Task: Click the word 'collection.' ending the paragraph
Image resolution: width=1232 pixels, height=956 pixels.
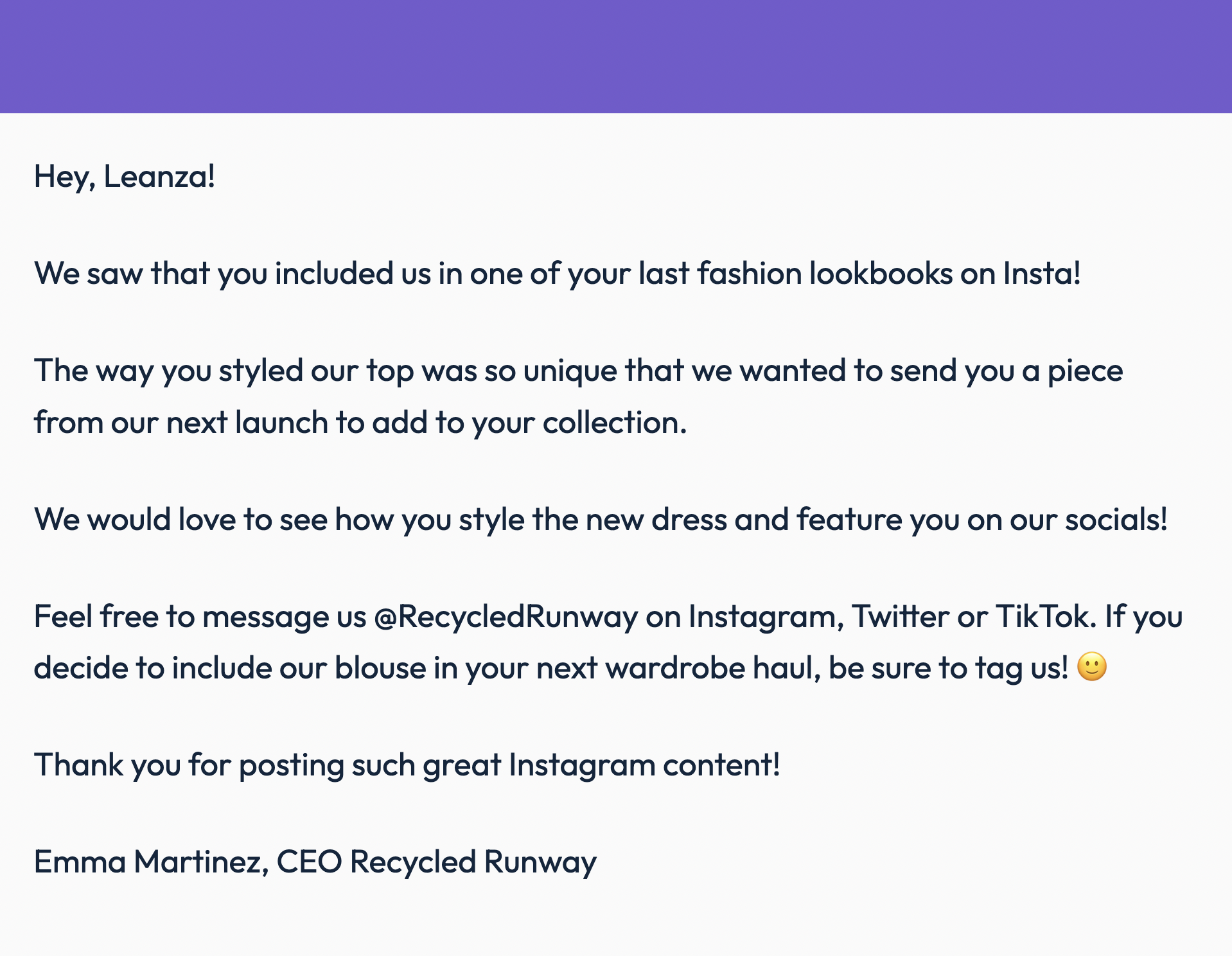Action: coord(615,422)
